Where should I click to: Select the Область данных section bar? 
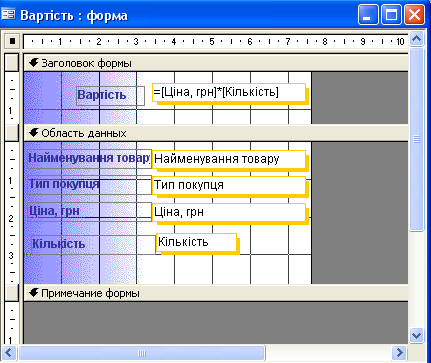[x=216, y=133]
